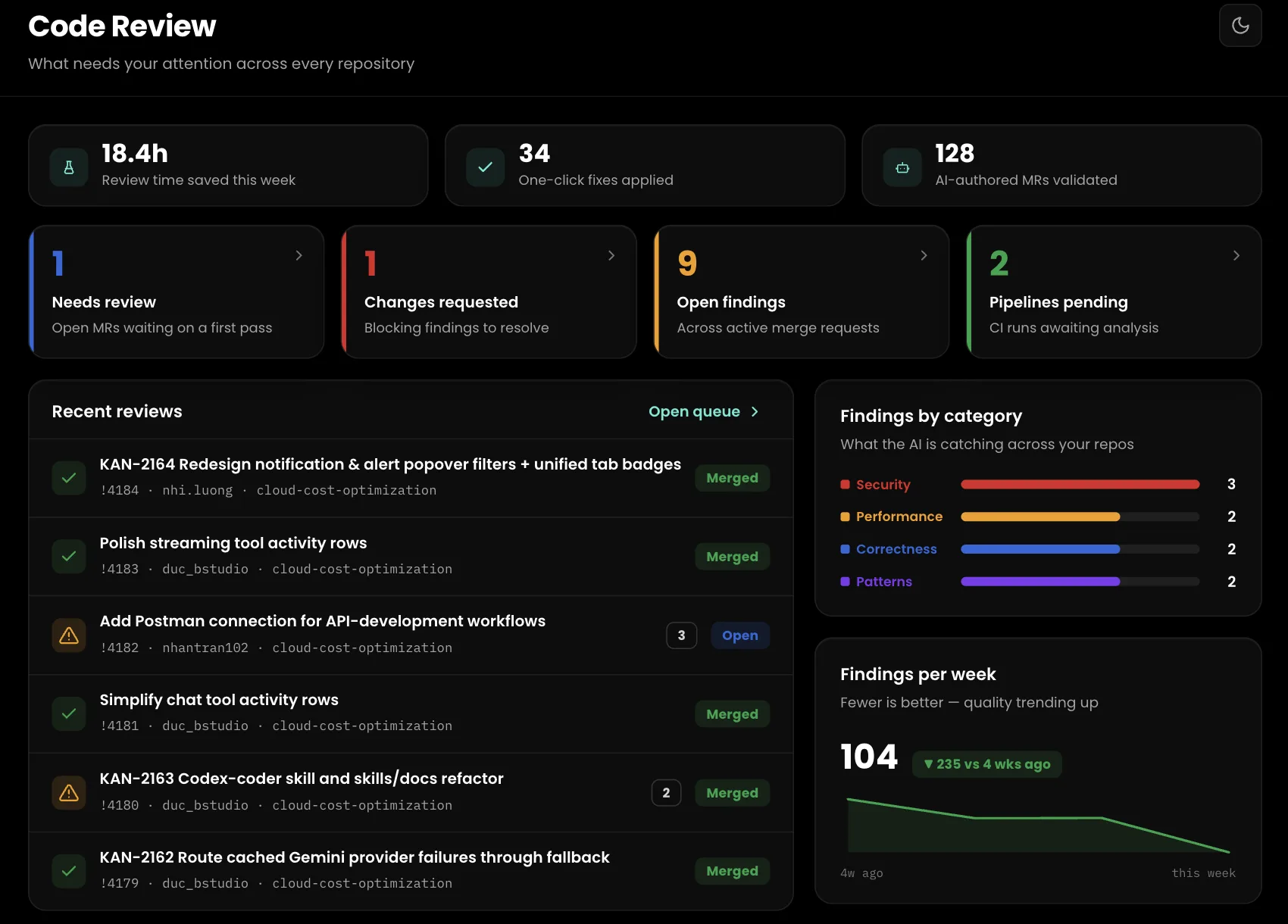This screenshot has width=1288, height=924.
Task: Select the Security category label
Action: click(x=883, y=485)
